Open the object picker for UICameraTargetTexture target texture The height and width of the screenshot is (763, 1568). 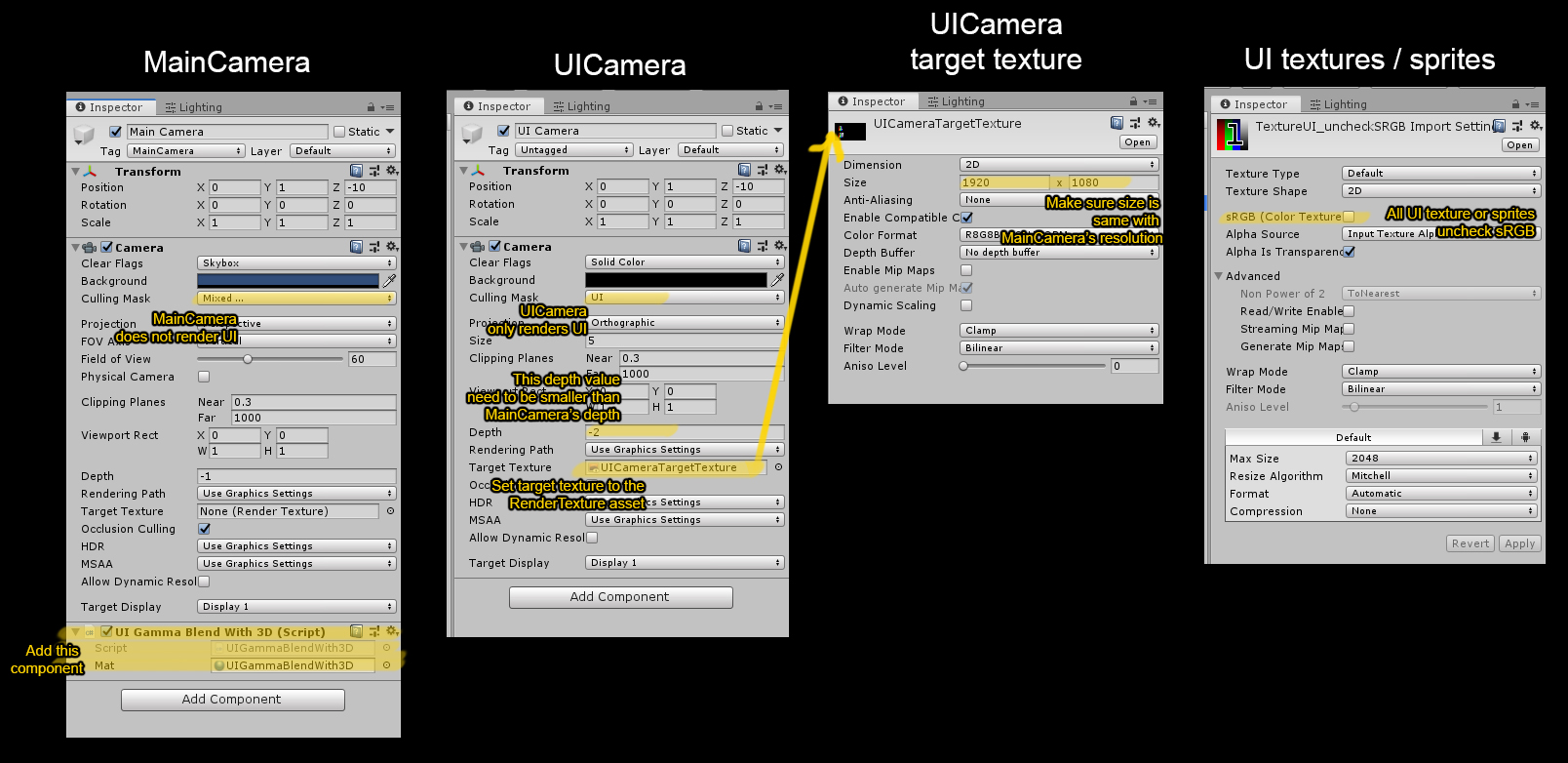tap(778, 467)
